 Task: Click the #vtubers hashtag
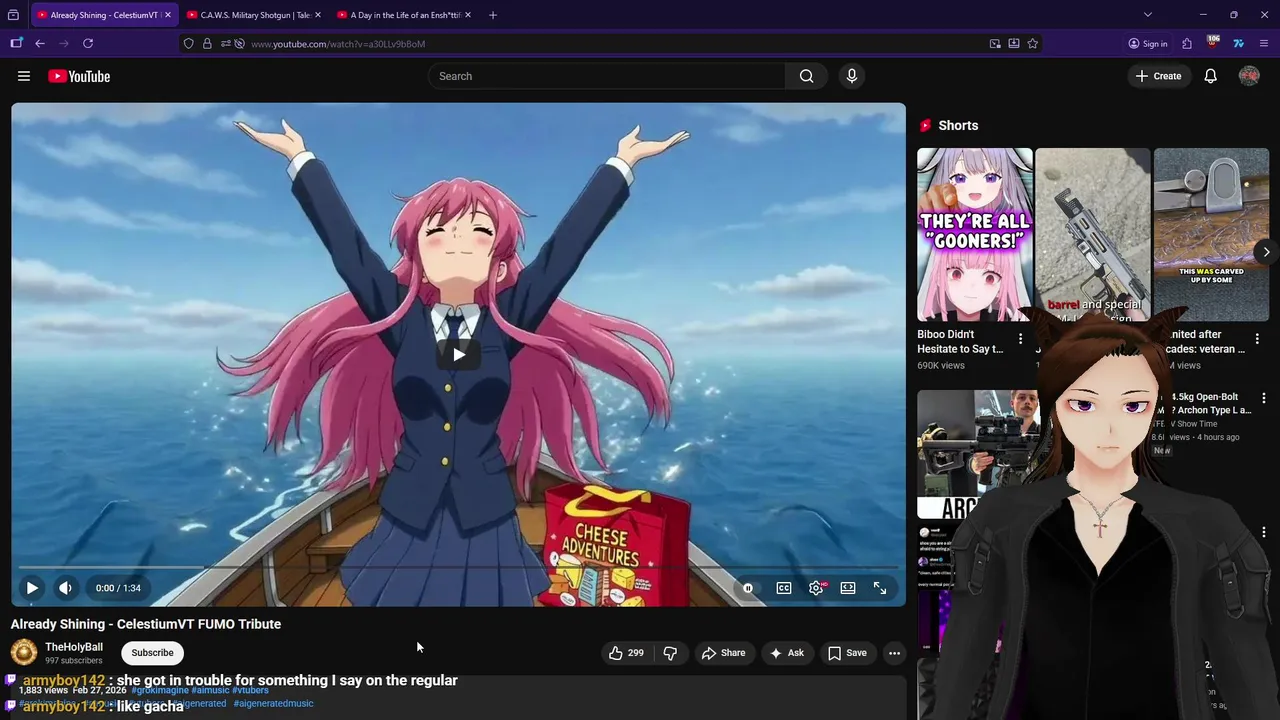(x=250, y=690)
